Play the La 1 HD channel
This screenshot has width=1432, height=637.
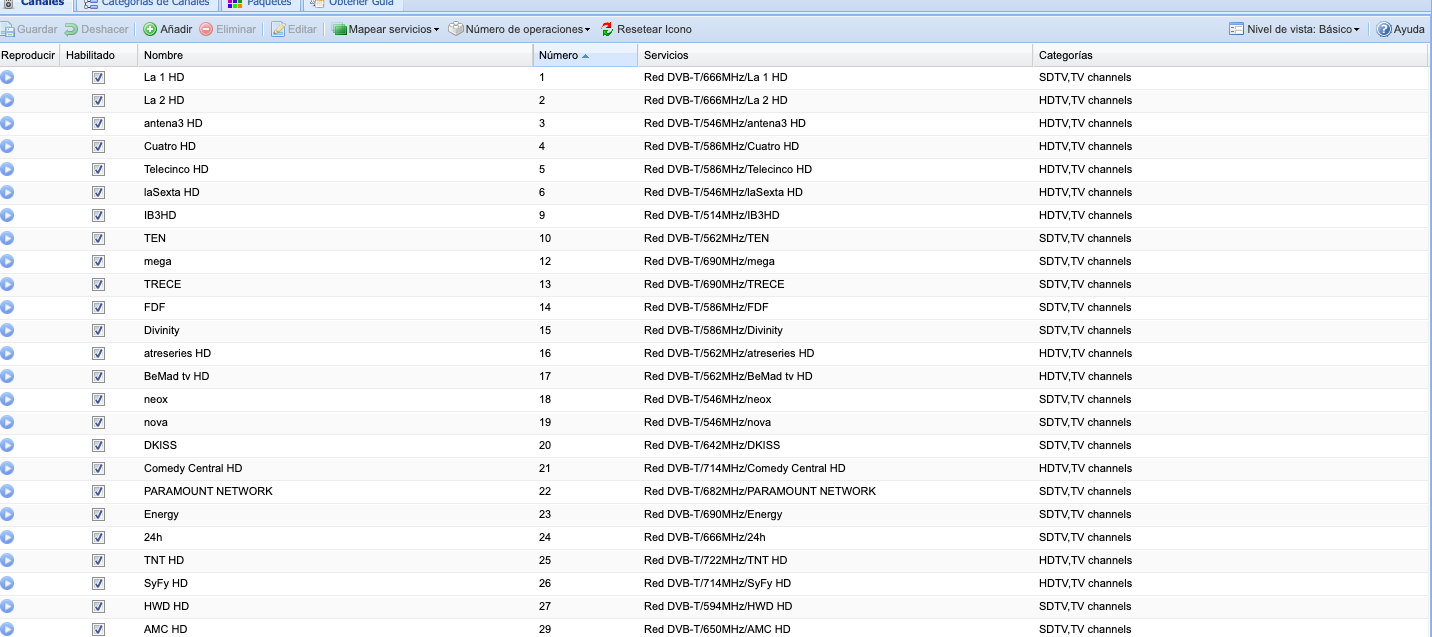click(x=7, y=77)
